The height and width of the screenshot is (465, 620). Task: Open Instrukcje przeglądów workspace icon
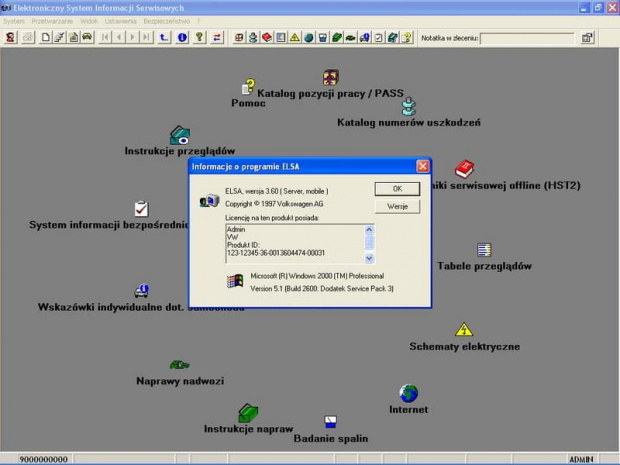[x=180, y=136]
